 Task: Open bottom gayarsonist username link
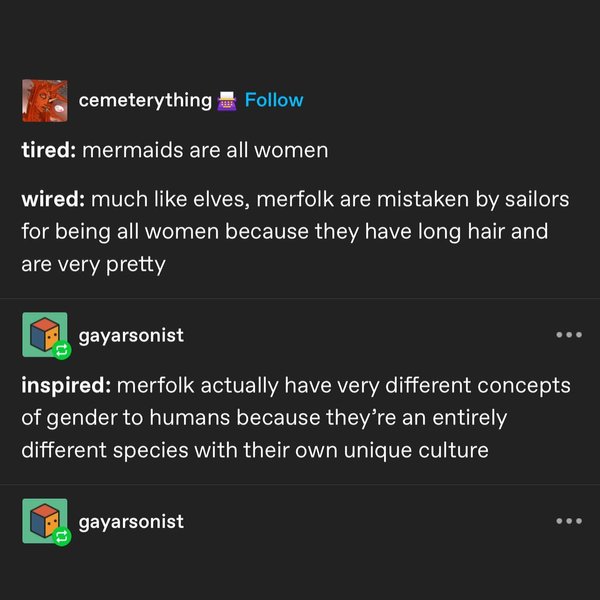131,521
